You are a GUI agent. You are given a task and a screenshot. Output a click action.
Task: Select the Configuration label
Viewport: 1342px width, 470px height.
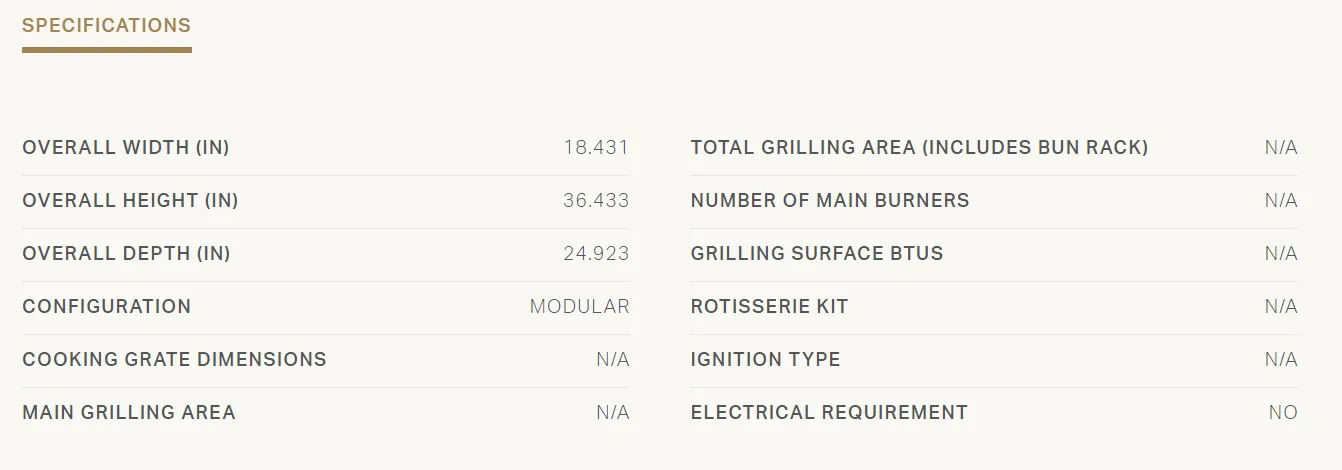coord(106,307)
